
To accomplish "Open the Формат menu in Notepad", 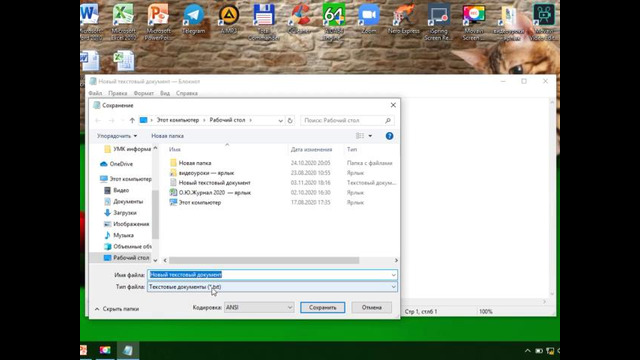I will point(144,93).
